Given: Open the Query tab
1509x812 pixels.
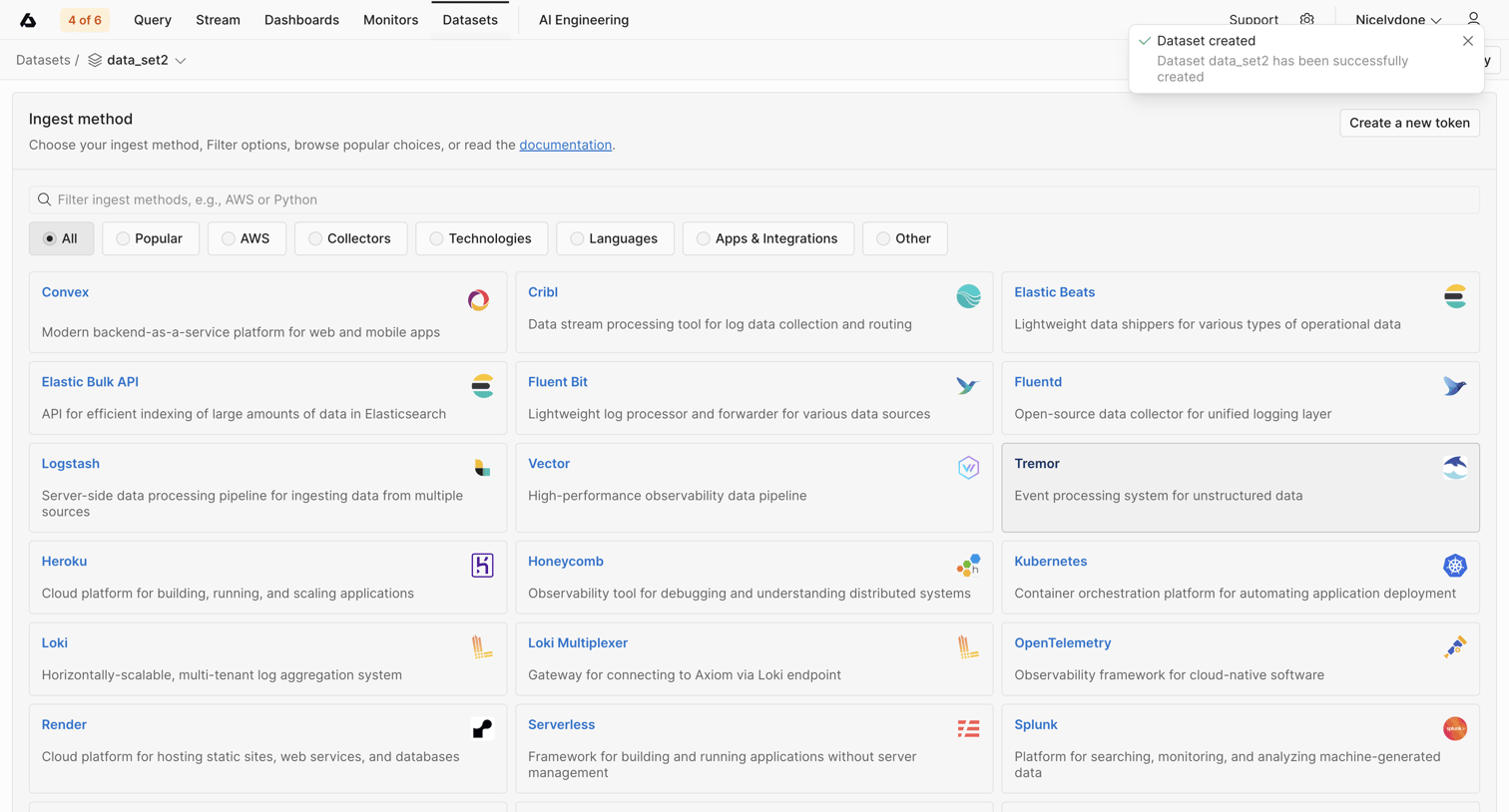Looking at the screenshot, I should 153,20.
